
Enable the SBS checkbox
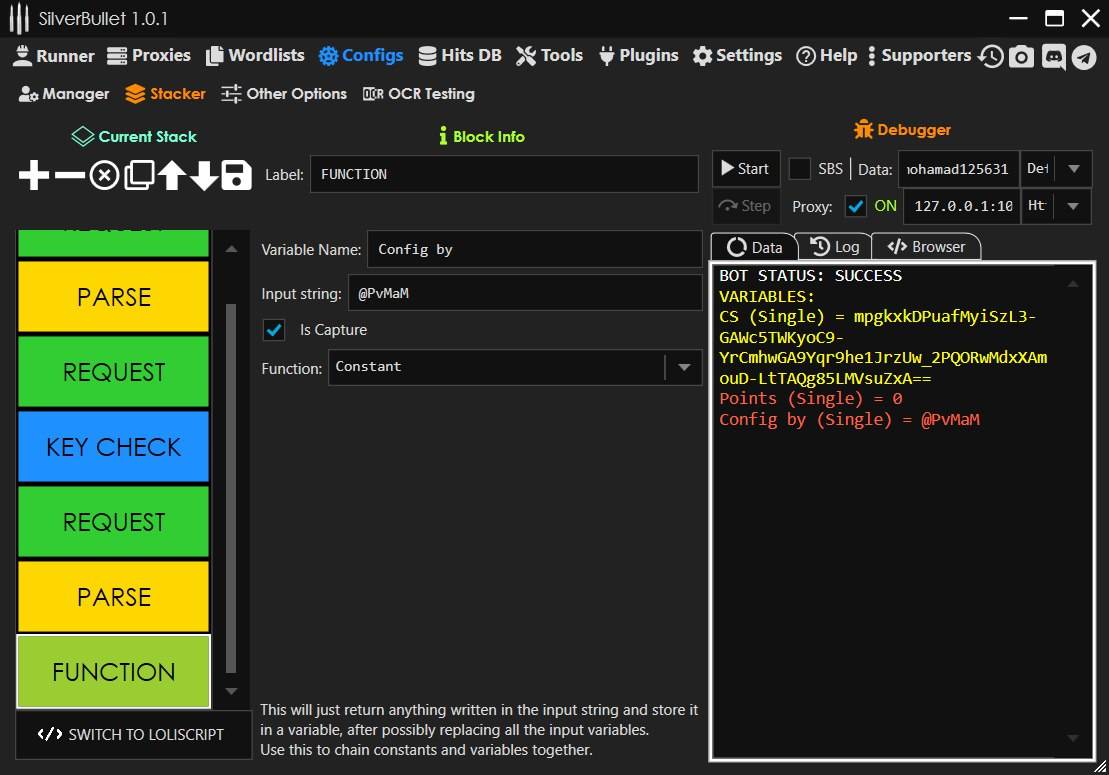(800, 169)
